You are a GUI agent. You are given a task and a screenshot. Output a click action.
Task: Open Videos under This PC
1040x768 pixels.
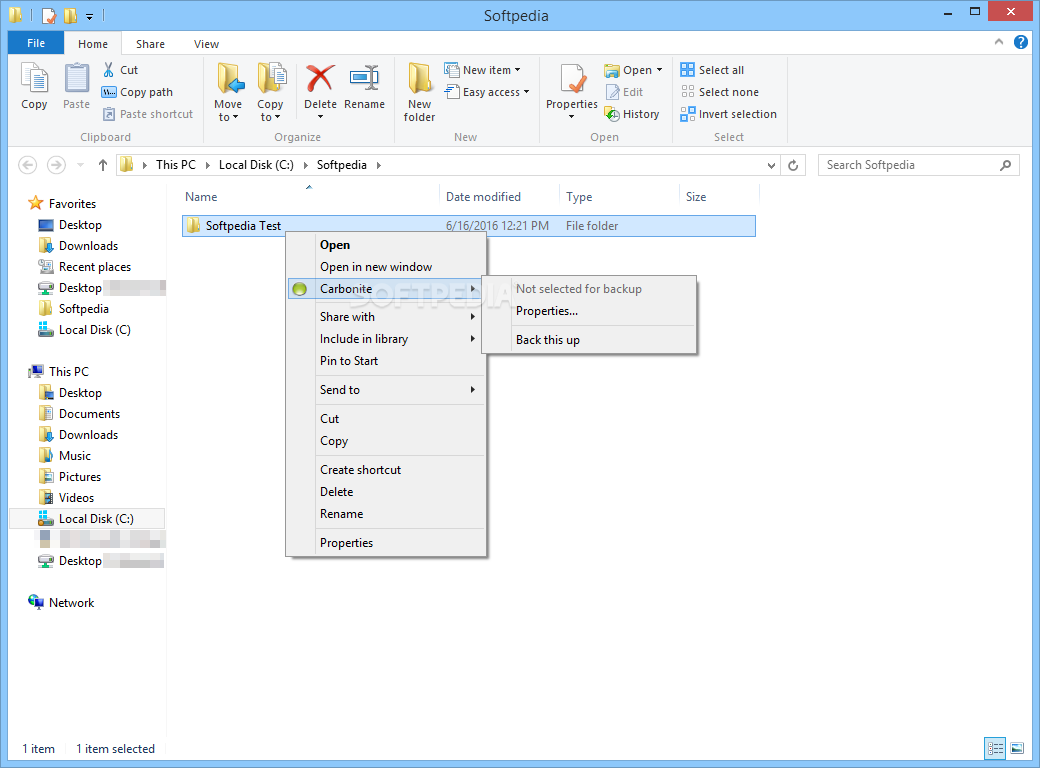pos(76,497)
